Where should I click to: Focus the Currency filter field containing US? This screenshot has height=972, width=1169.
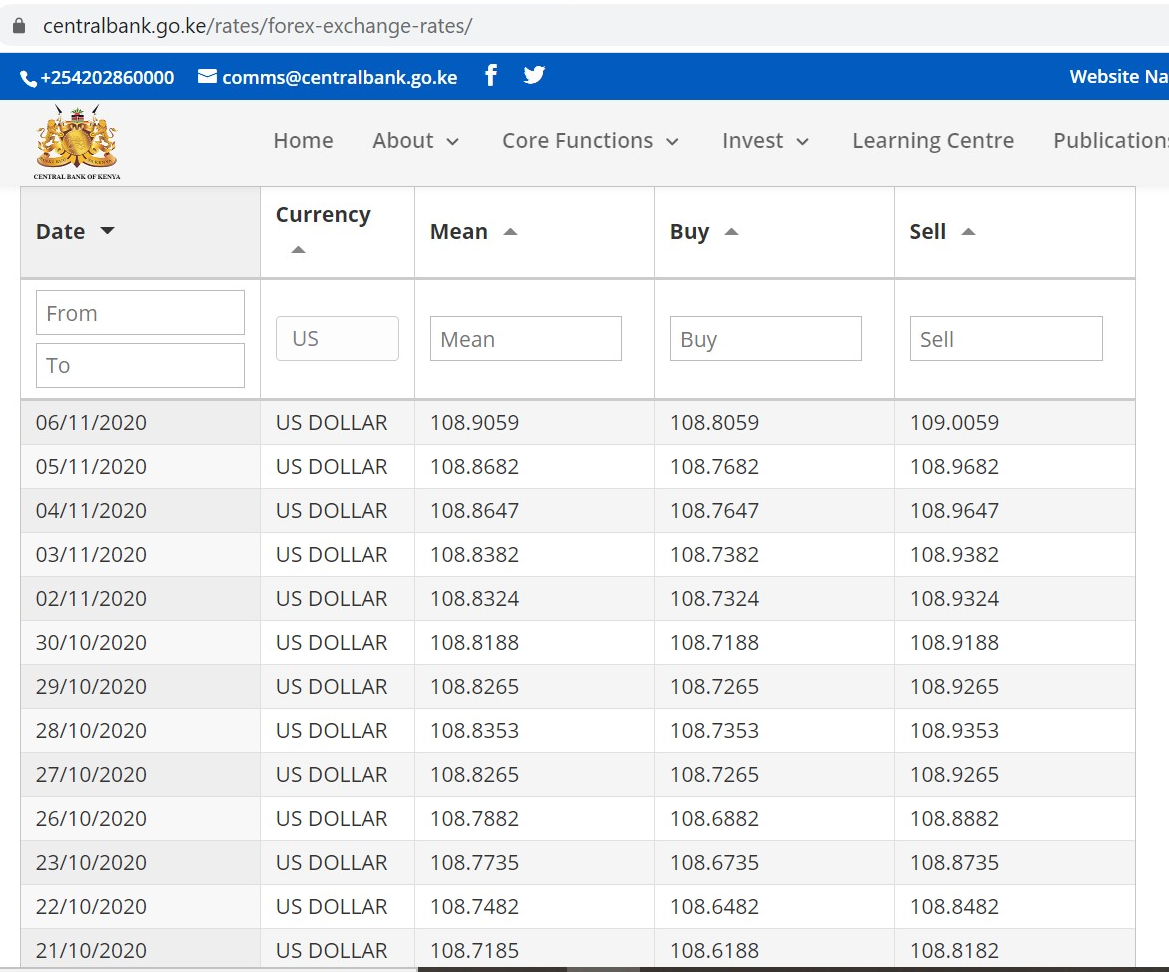pos(337,338)
